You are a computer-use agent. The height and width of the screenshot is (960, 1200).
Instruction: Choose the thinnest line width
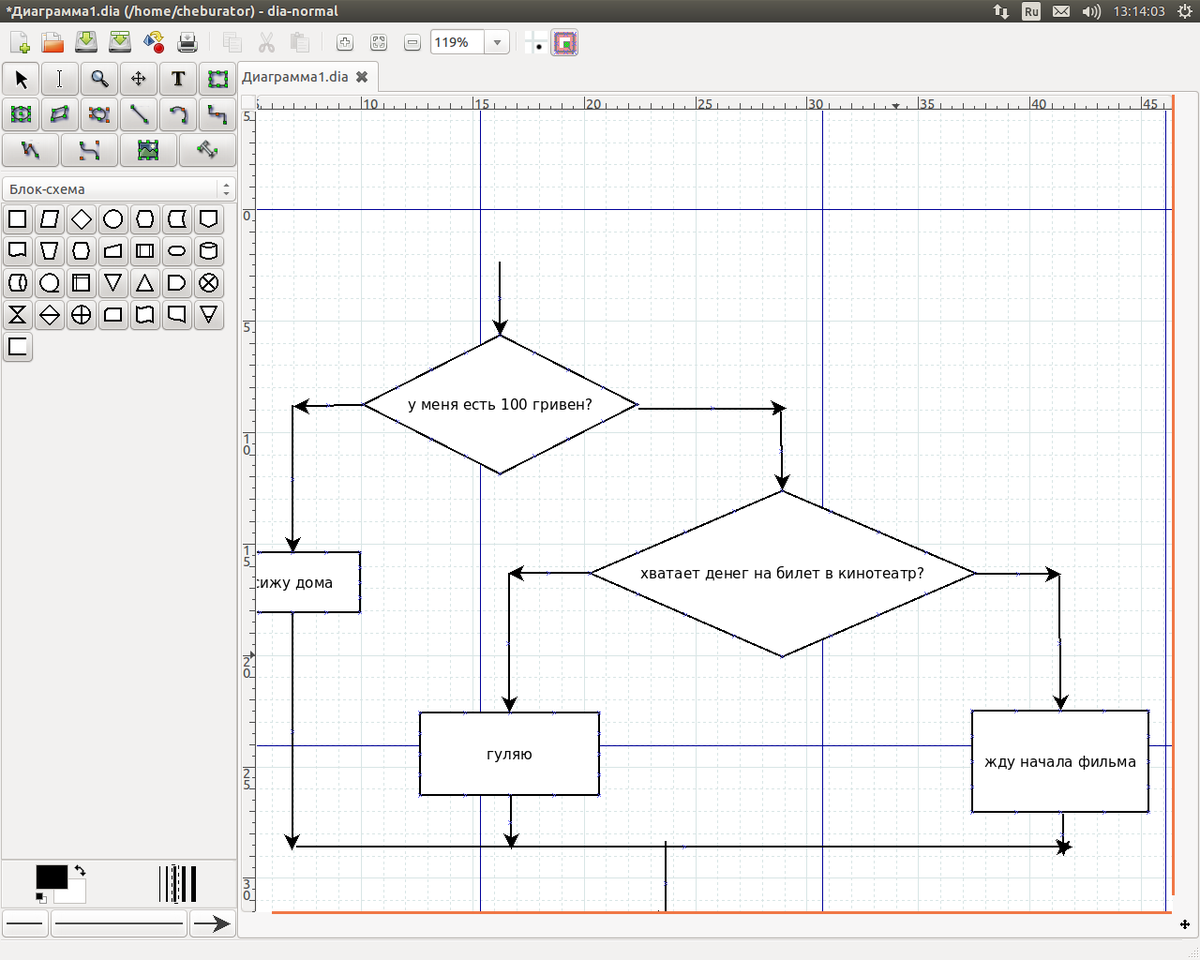point(160,884)
